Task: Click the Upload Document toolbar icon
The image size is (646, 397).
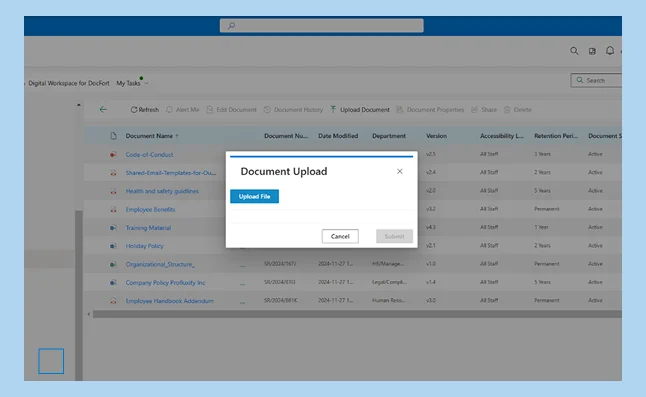Action: (333, 110)
